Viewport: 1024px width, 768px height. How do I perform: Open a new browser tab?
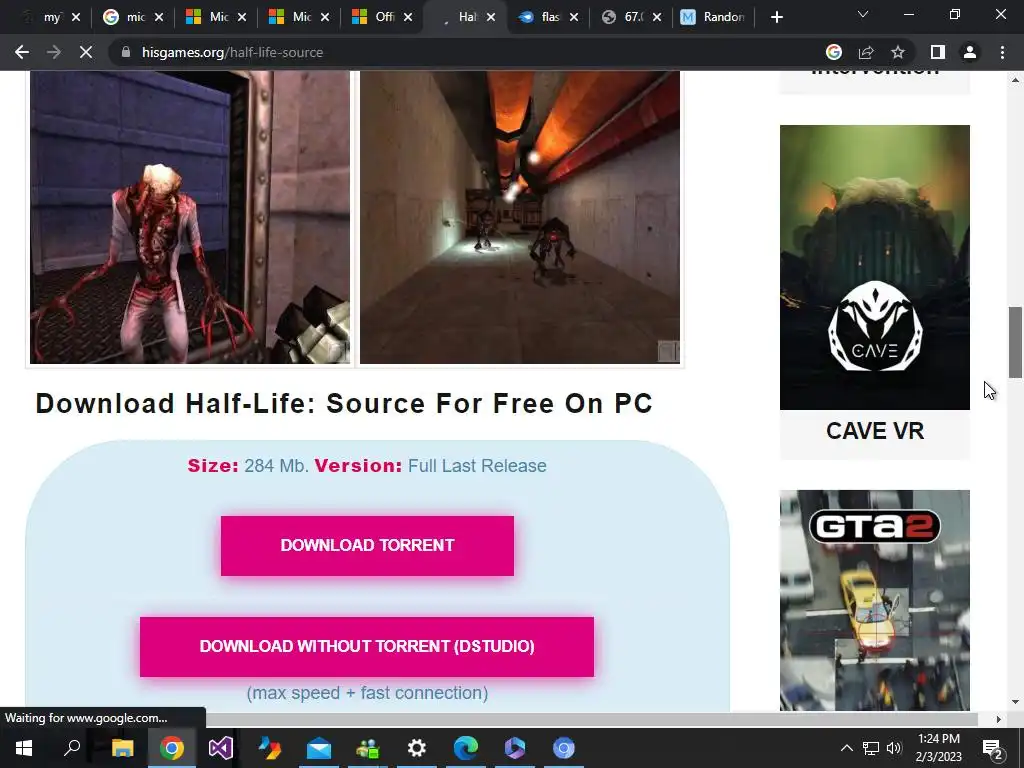776,17
